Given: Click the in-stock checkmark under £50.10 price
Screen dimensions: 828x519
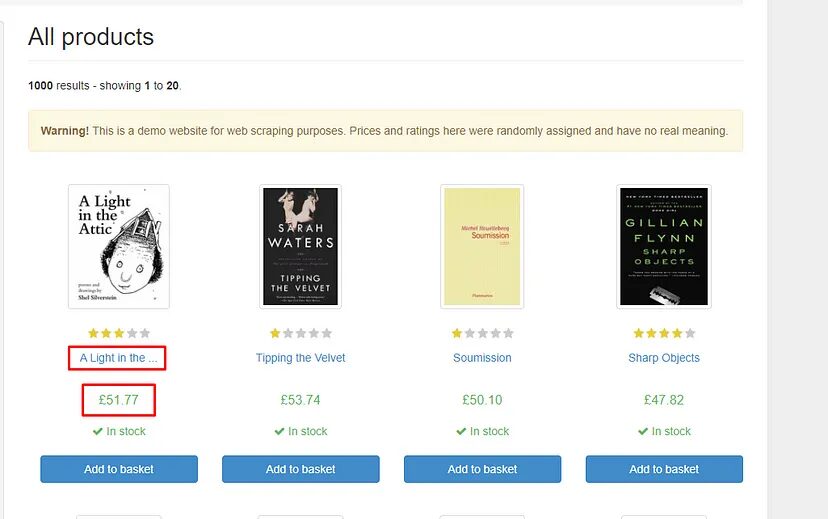Looking at the screenshot, I should (x=462, y=431).
